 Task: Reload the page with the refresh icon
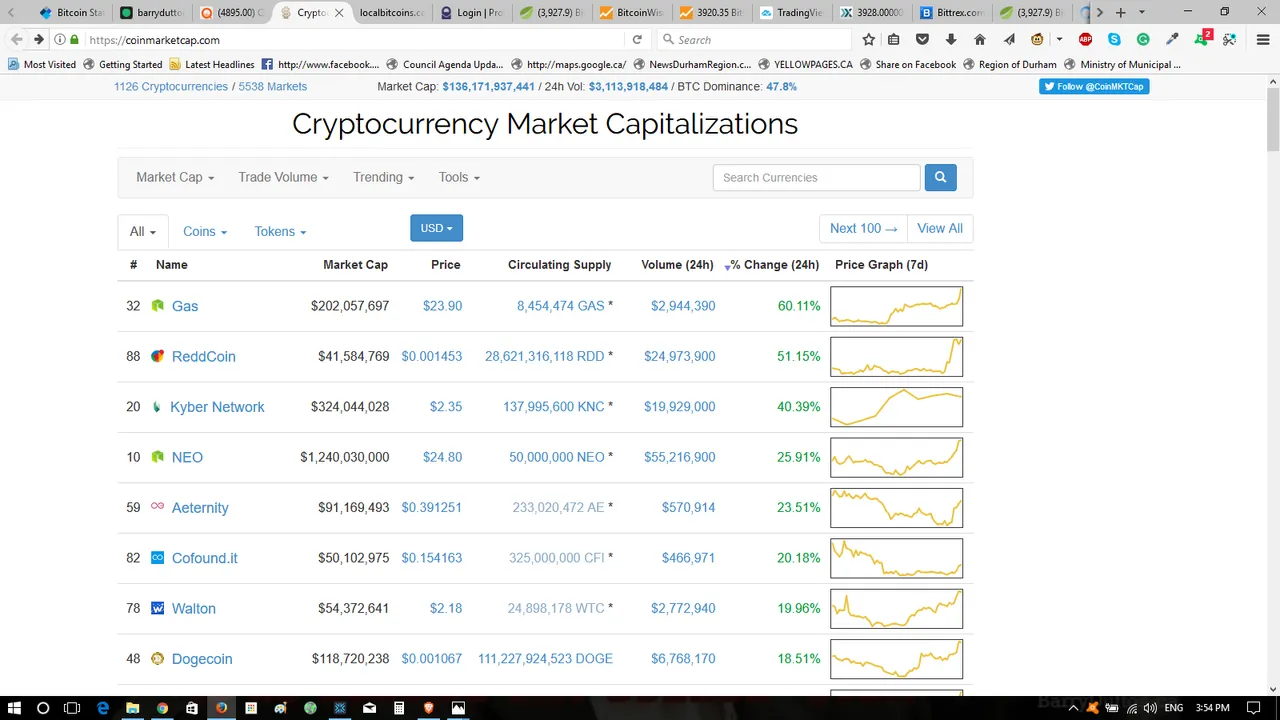coord(637,40)
